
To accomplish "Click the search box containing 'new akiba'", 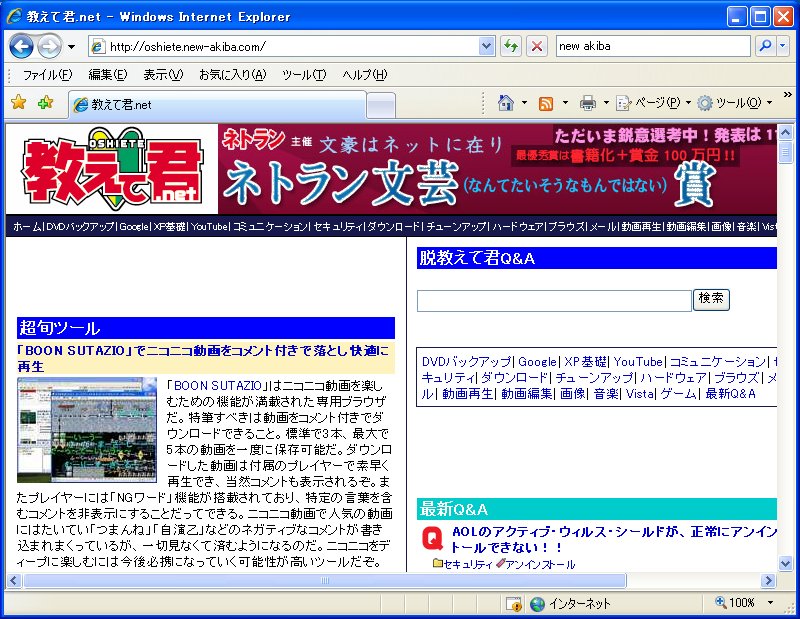I will (653, 46).
